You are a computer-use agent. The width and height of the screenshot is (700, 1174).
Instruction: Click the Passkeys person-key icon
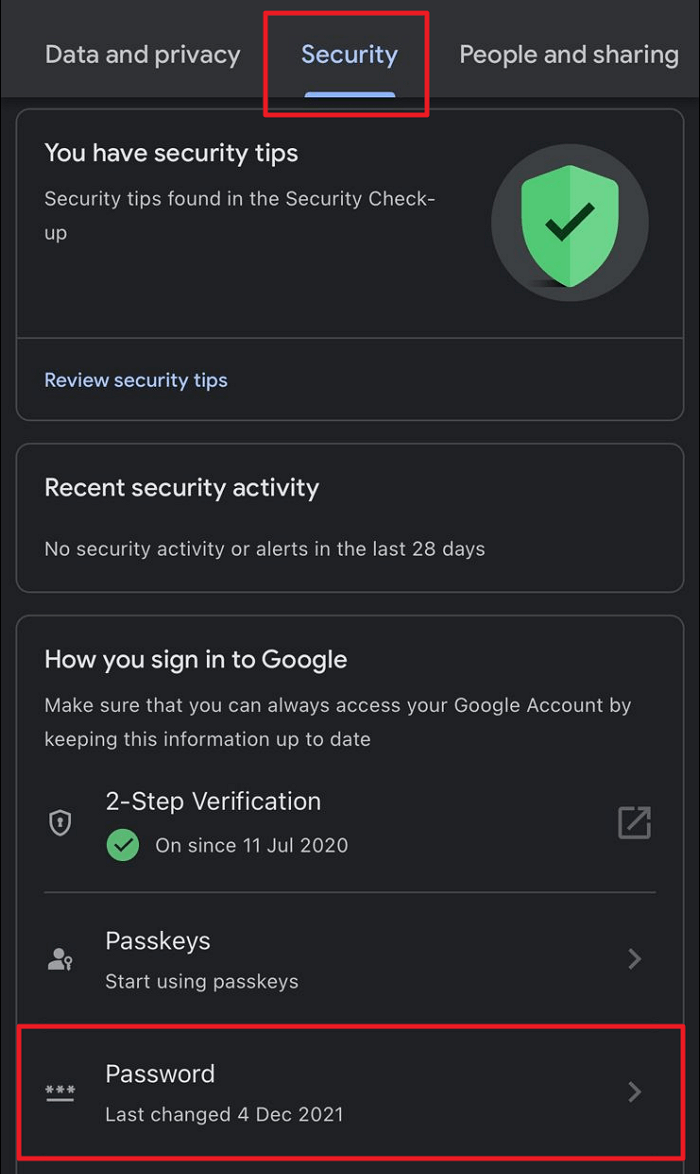(60, 960)
